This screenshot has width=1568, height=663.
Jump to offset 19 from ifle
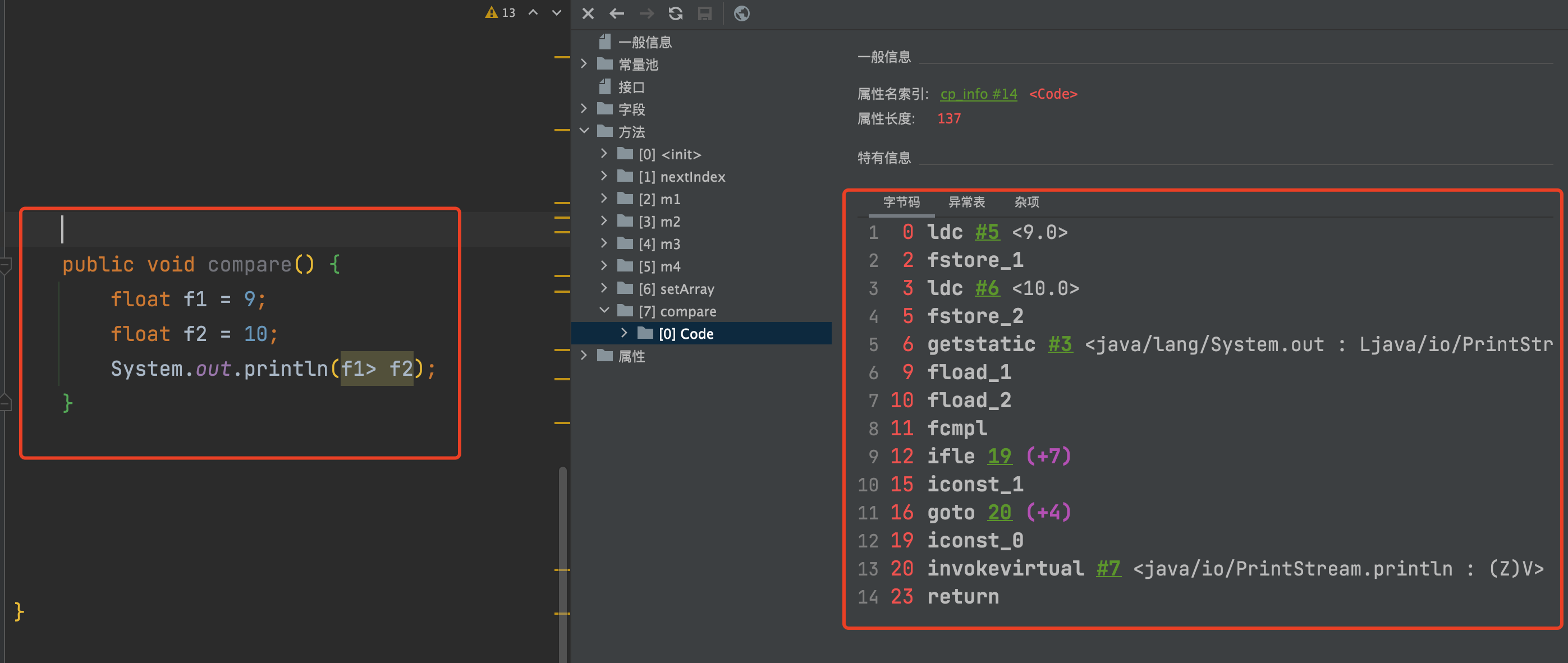click(999, 456)
